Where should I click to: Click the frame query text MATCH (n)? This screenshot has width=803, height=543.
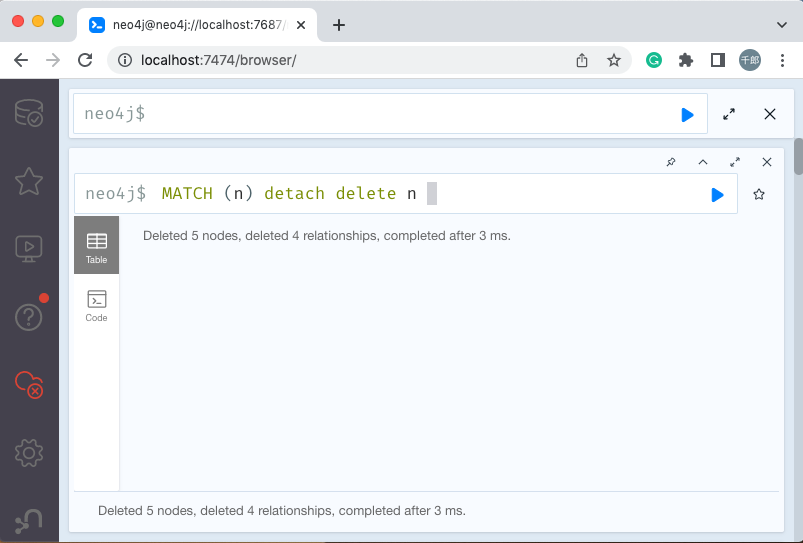point(207,194)
